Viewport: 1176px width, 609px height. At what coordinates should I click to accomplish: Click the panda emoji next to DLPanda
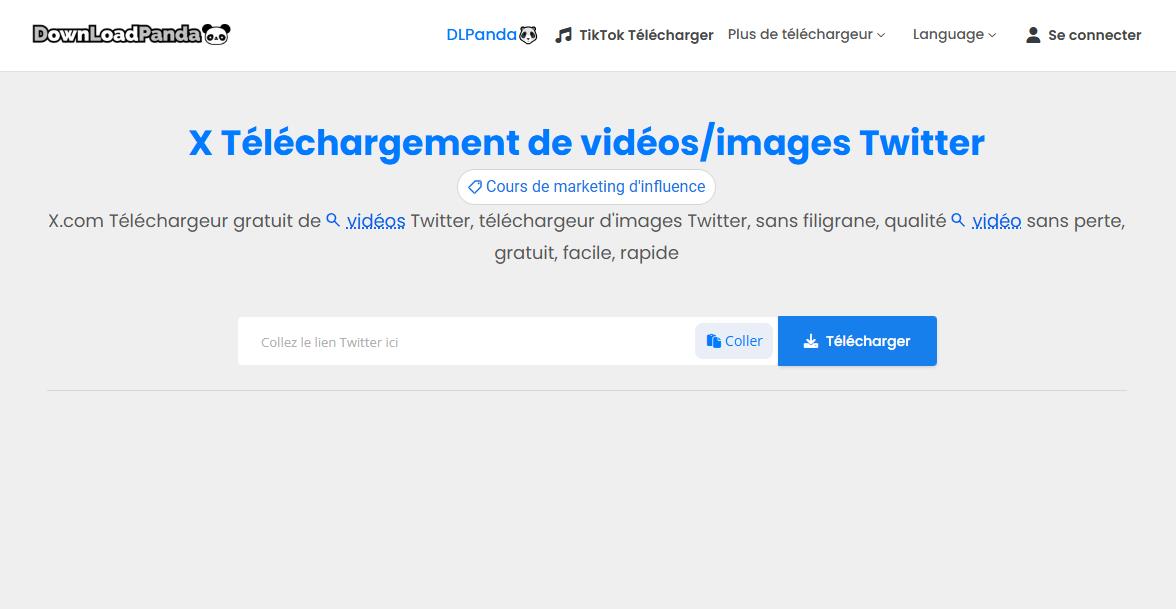[x=529, y=34]
